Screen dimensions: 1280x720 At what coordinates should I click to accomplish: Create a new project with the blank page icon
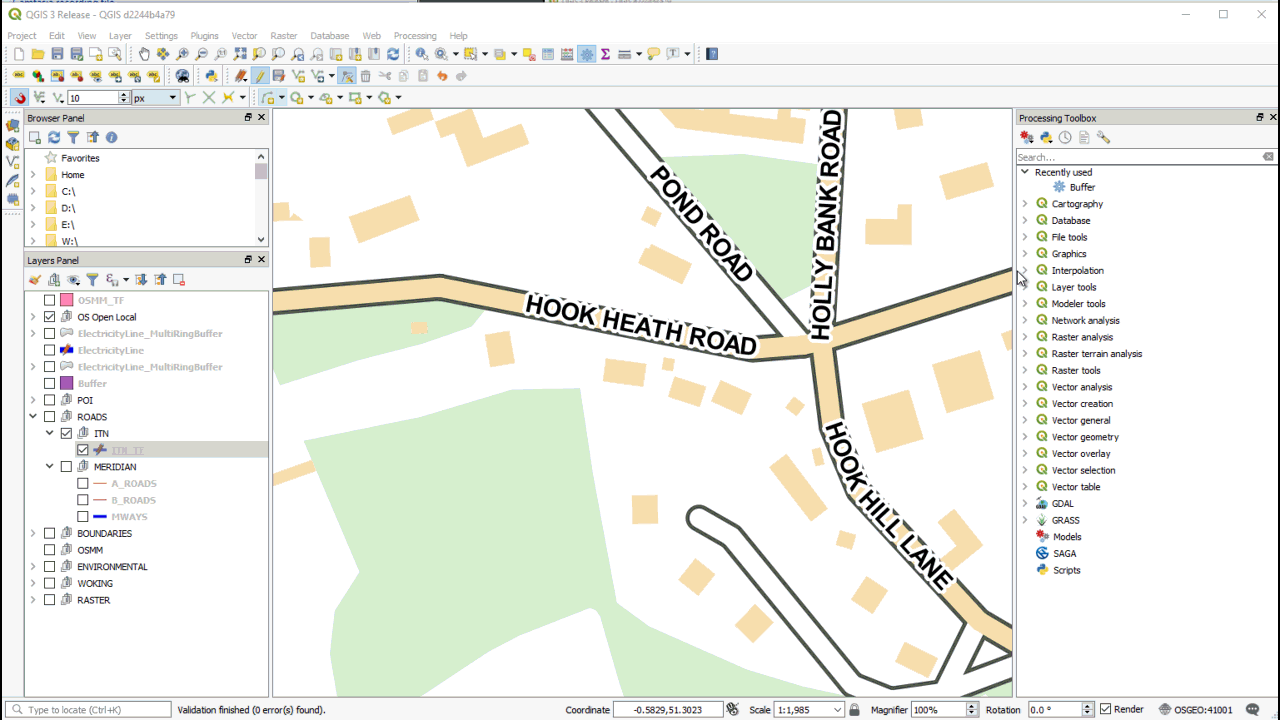tap(18, 54)
